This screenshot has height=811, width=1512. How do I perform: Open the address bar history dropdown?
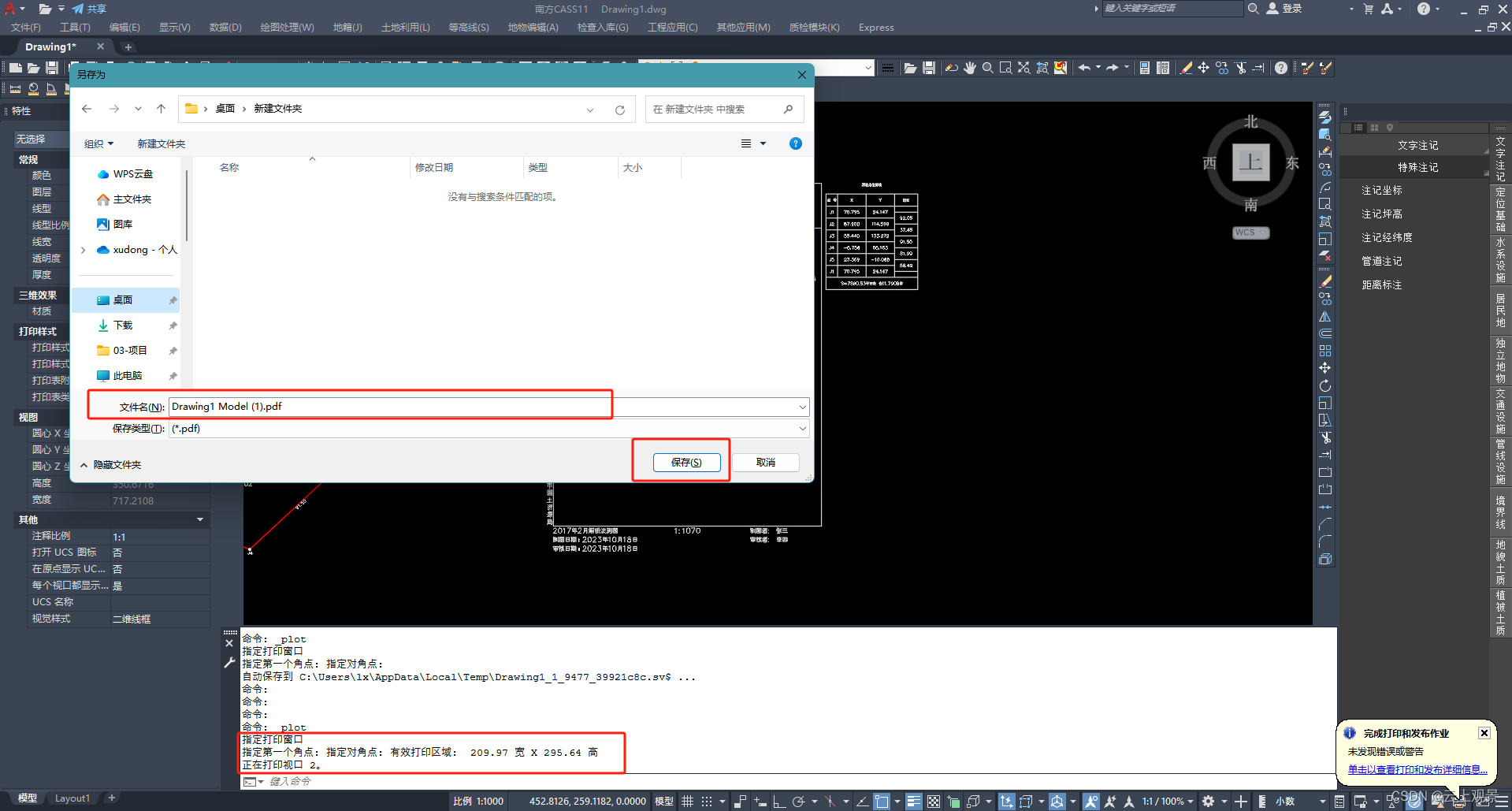click(x=589, y=110)
